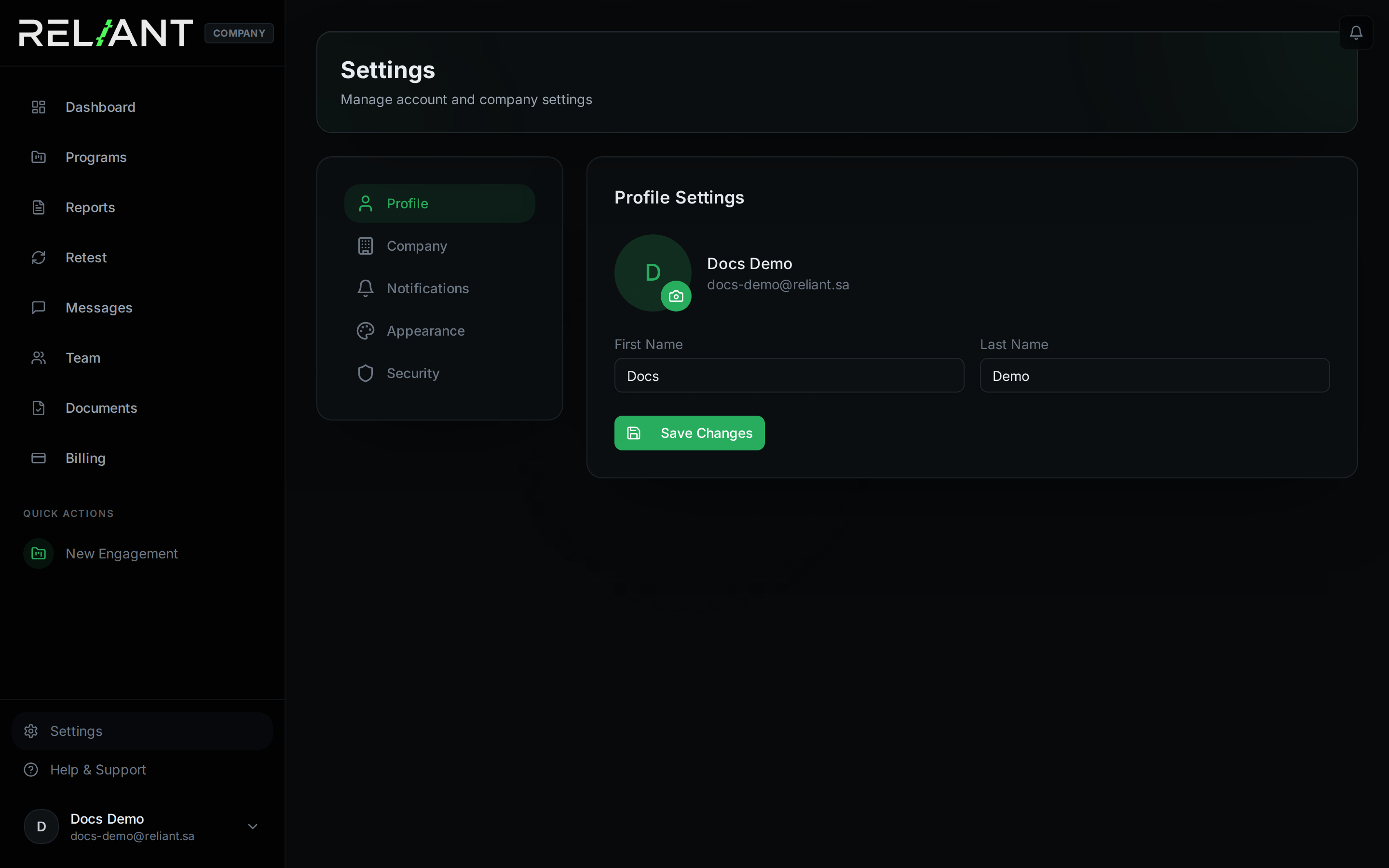
Task: Click the COMPANY badge
Action: (239, 33)
